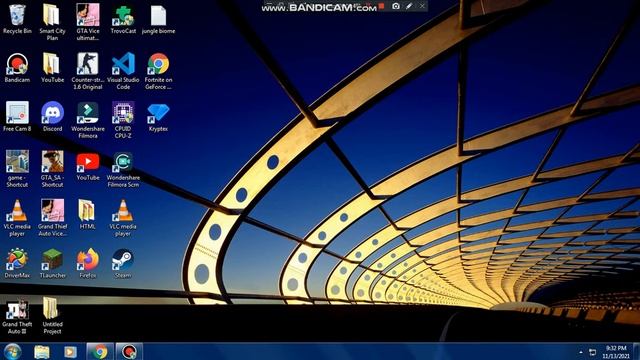Show hidden system tray icons
640x360 pixels.
click(581, 352)
